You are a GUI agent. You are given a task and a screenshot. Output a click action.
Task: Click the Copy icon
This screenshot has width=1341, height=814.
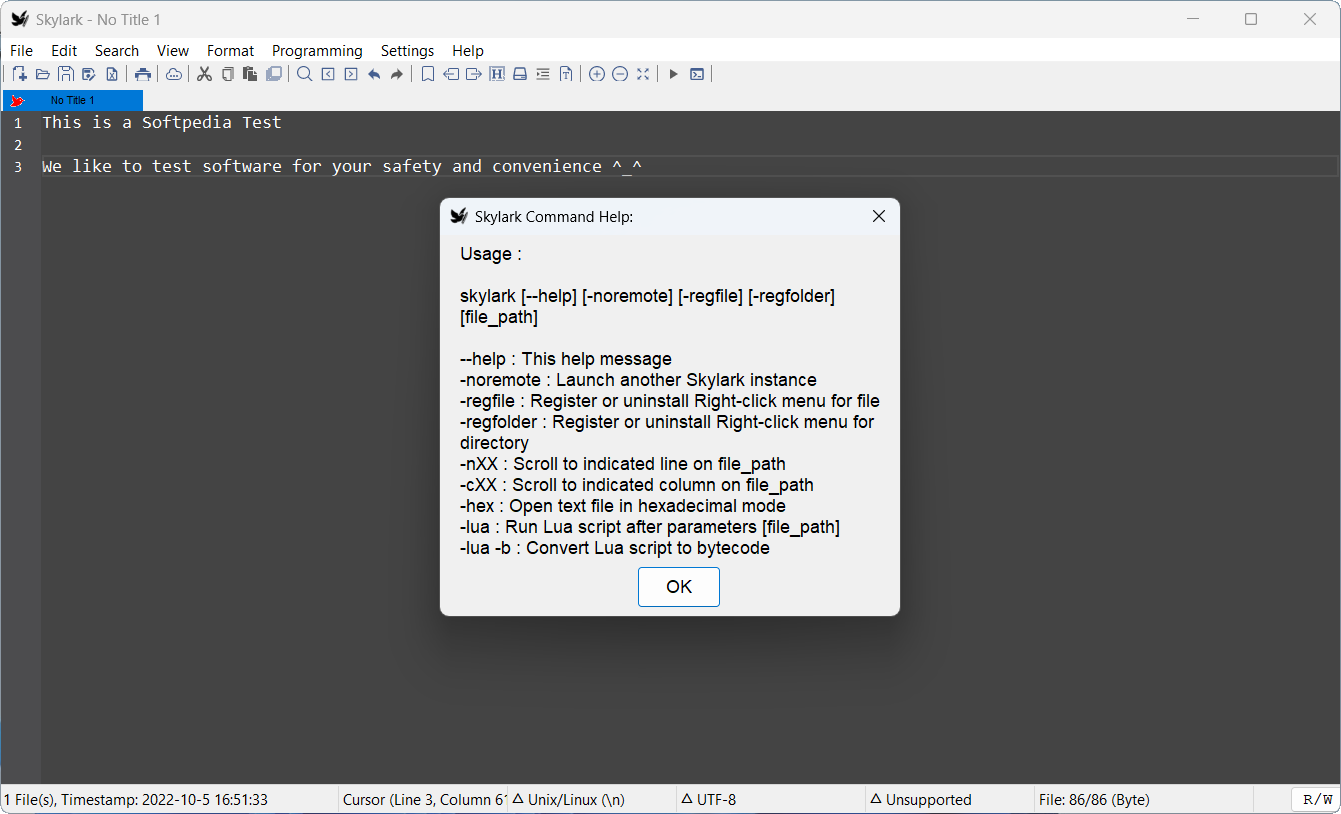click(228, 74)
